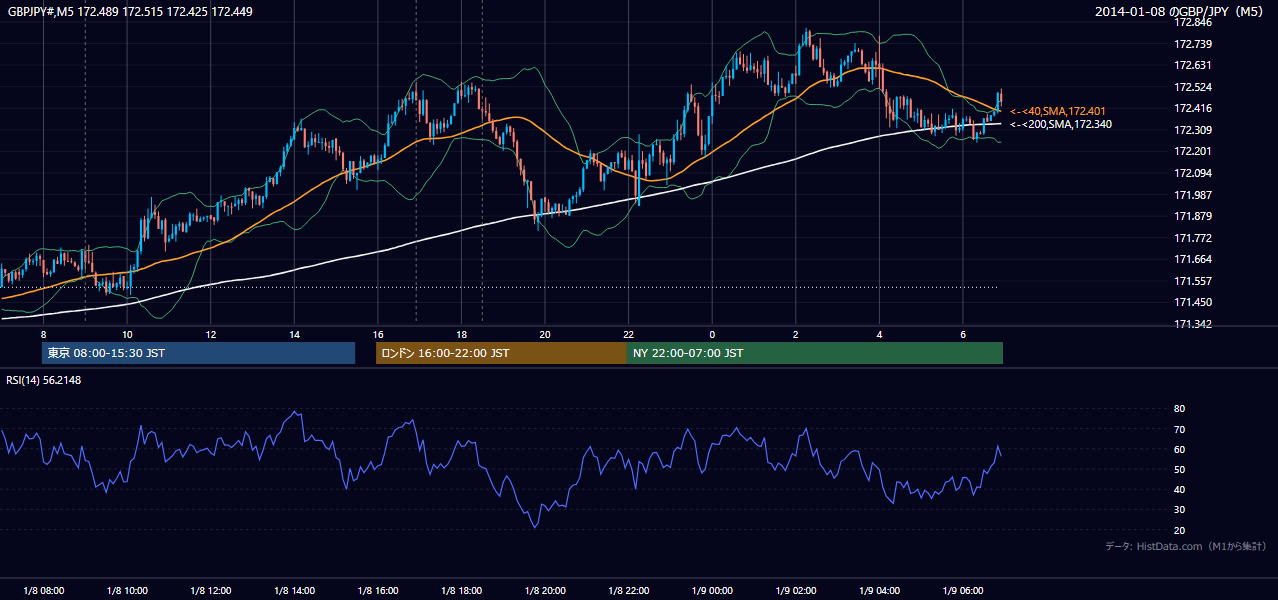Click price axis value 172.631
This screenshot has width=1278, height=600.
click(x=1192, y=65)
